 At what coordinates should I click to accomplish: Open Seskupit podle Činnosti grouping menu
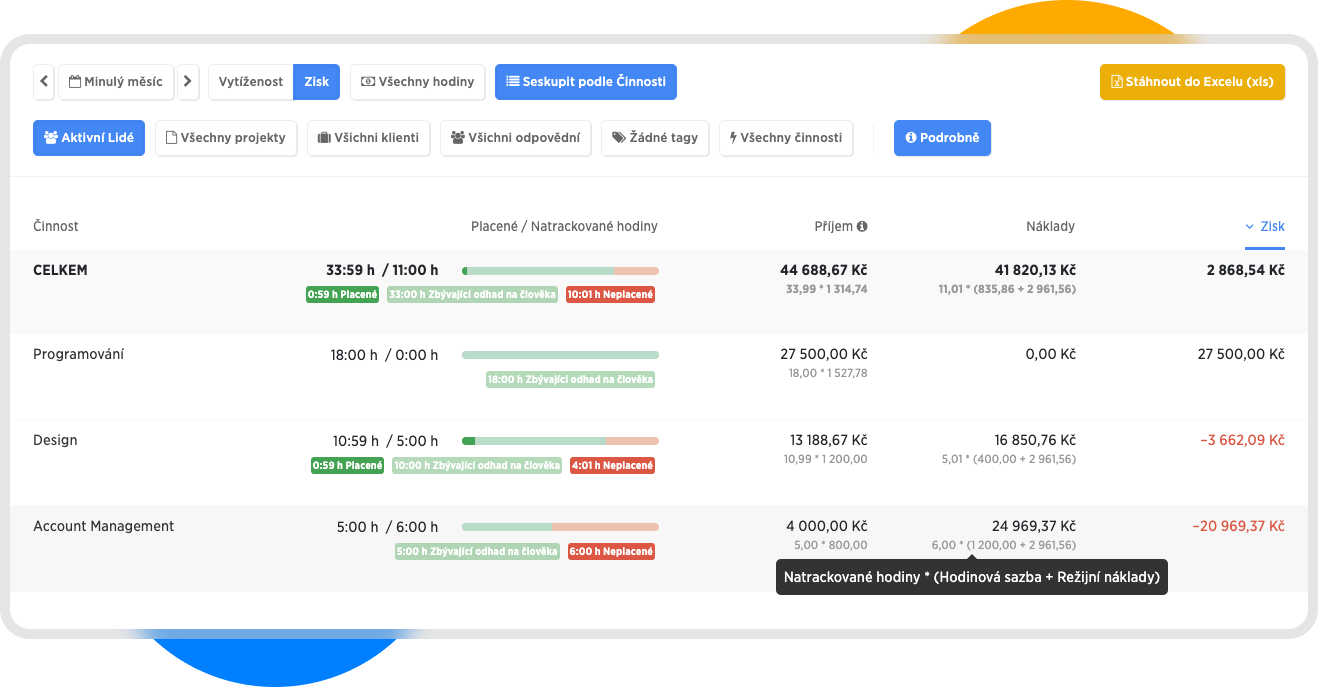click(x=585, y=82)
